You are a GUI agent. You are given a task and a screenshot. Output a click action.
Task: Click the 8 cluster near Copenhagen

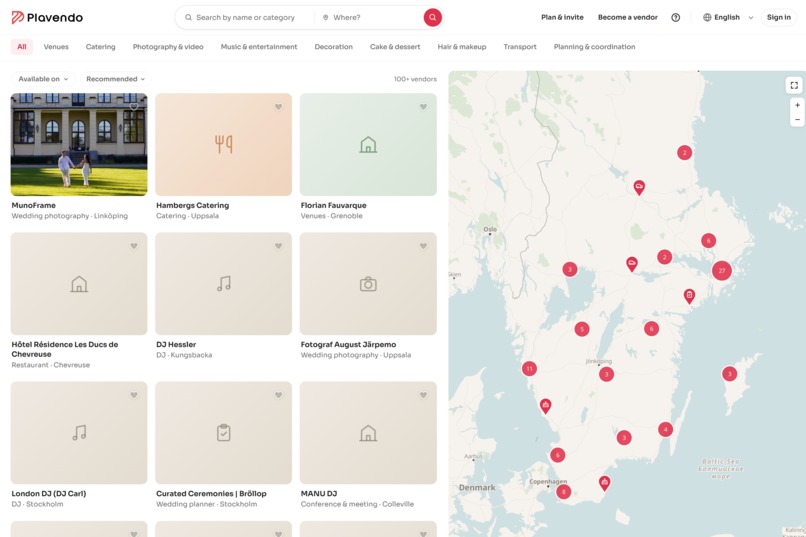tap(563, 491)
